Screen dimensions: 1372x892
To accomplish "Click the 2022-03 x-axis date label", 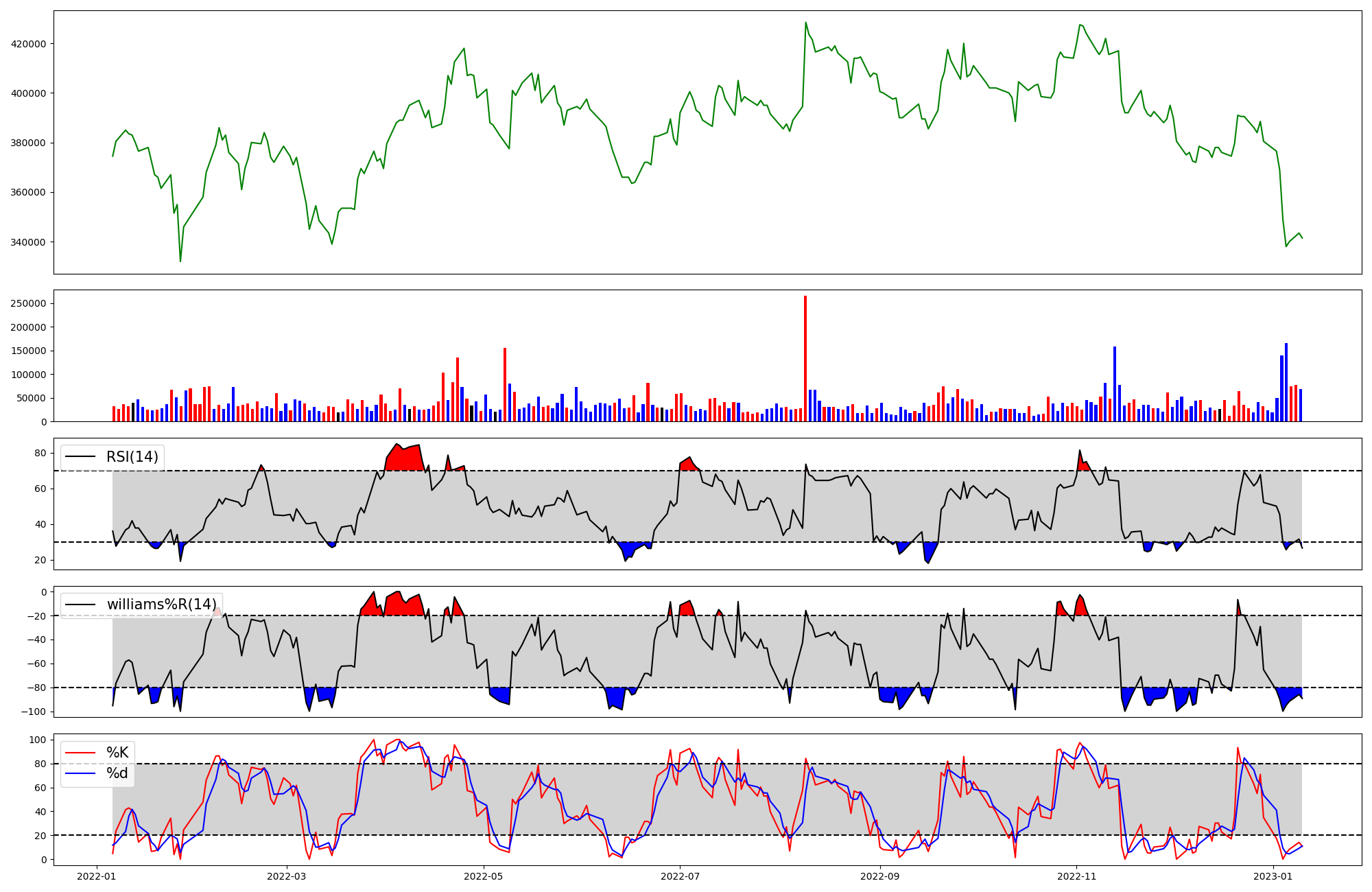I will 286,876.
